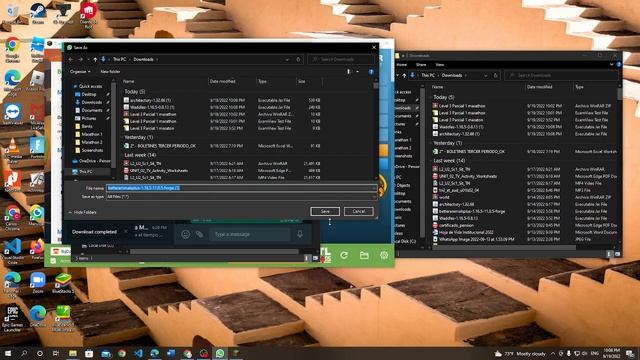The width and height of the screenshot is (640, 360).
Task: Open view options dropdown arrow in Save As
Action: 358,72
